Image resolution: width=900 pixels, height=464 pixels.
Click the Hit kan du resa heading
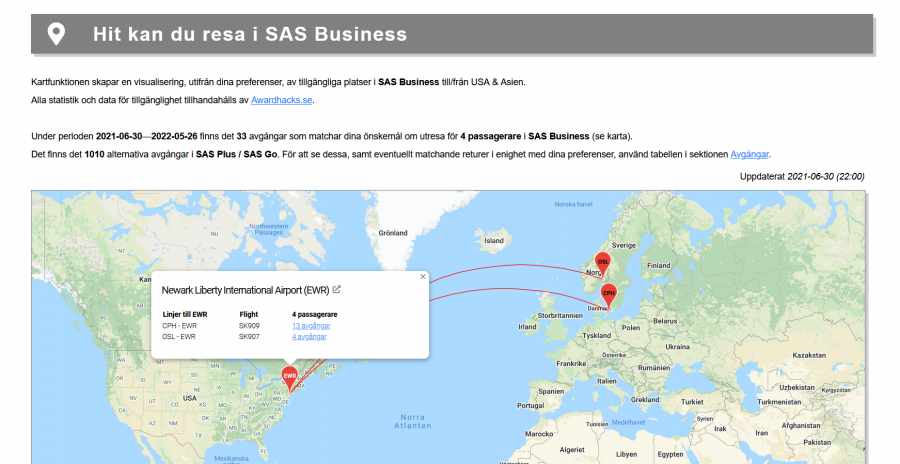point(250,34)
